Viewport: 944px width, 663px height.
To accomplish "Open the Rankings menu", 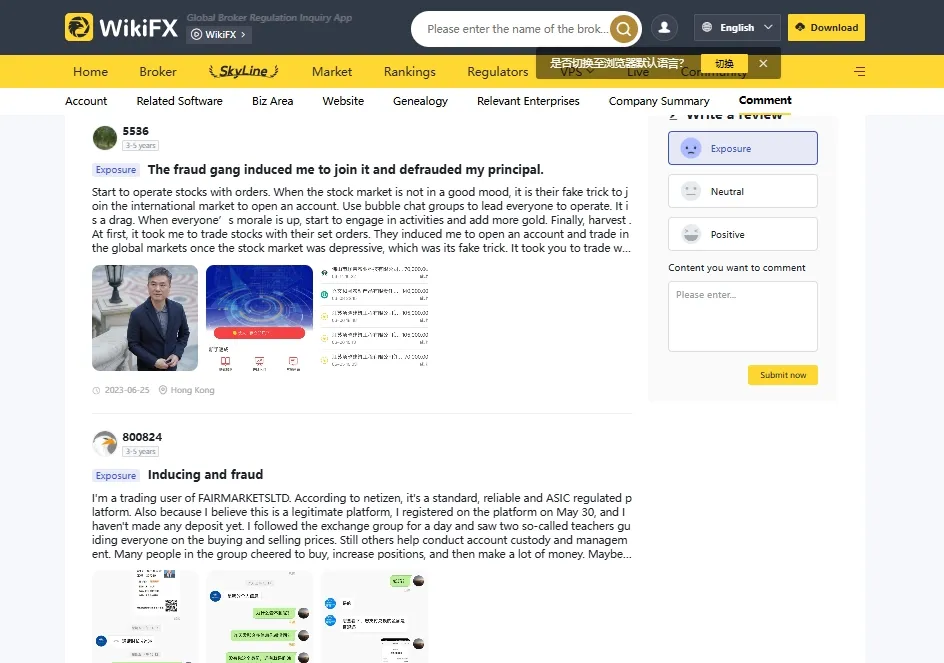I will click(x=409, y=72).
